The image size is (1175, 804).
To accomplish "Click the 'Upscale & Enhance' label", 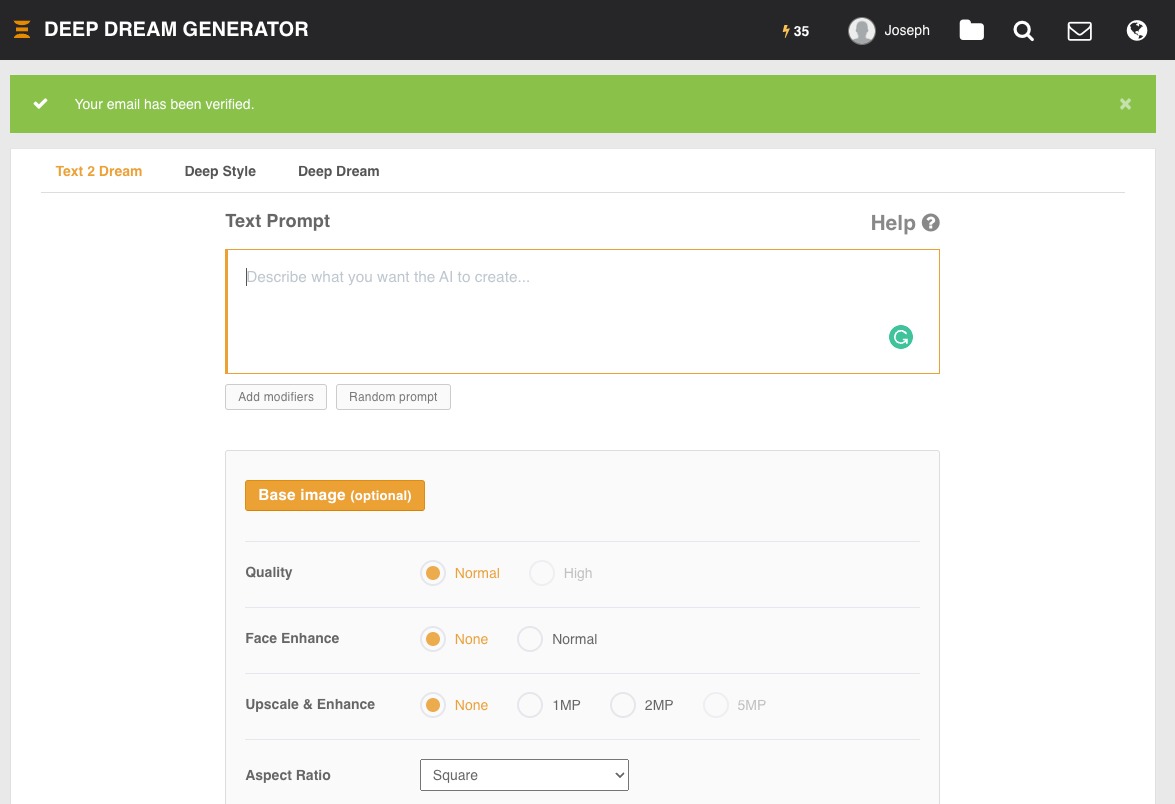I will click(309, 704).
